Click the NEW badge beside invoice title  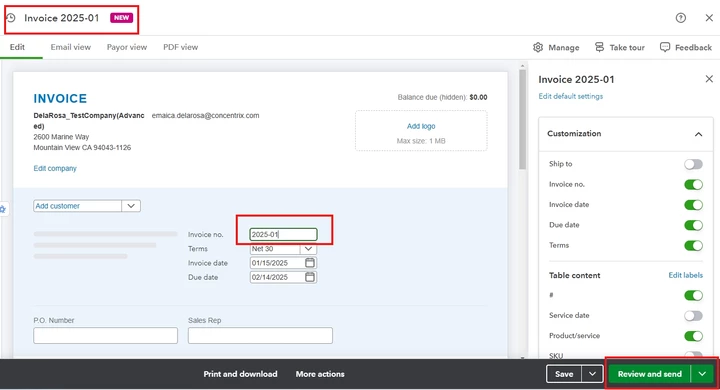pyautogui.click(x=121, y=17)
